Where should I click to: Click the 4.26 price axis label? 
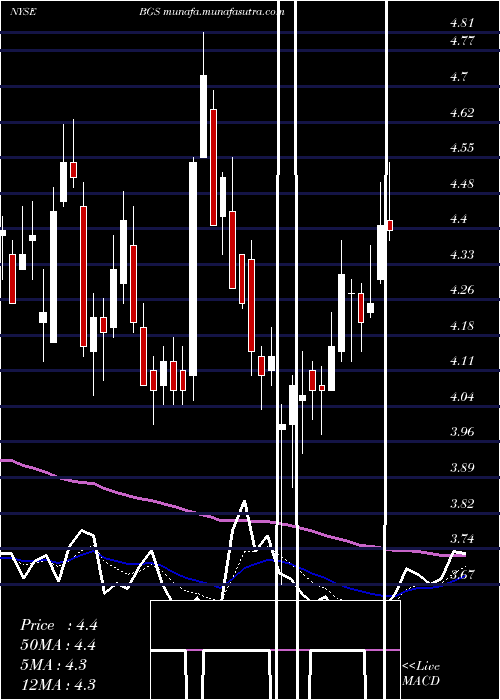tap(462, 290)
